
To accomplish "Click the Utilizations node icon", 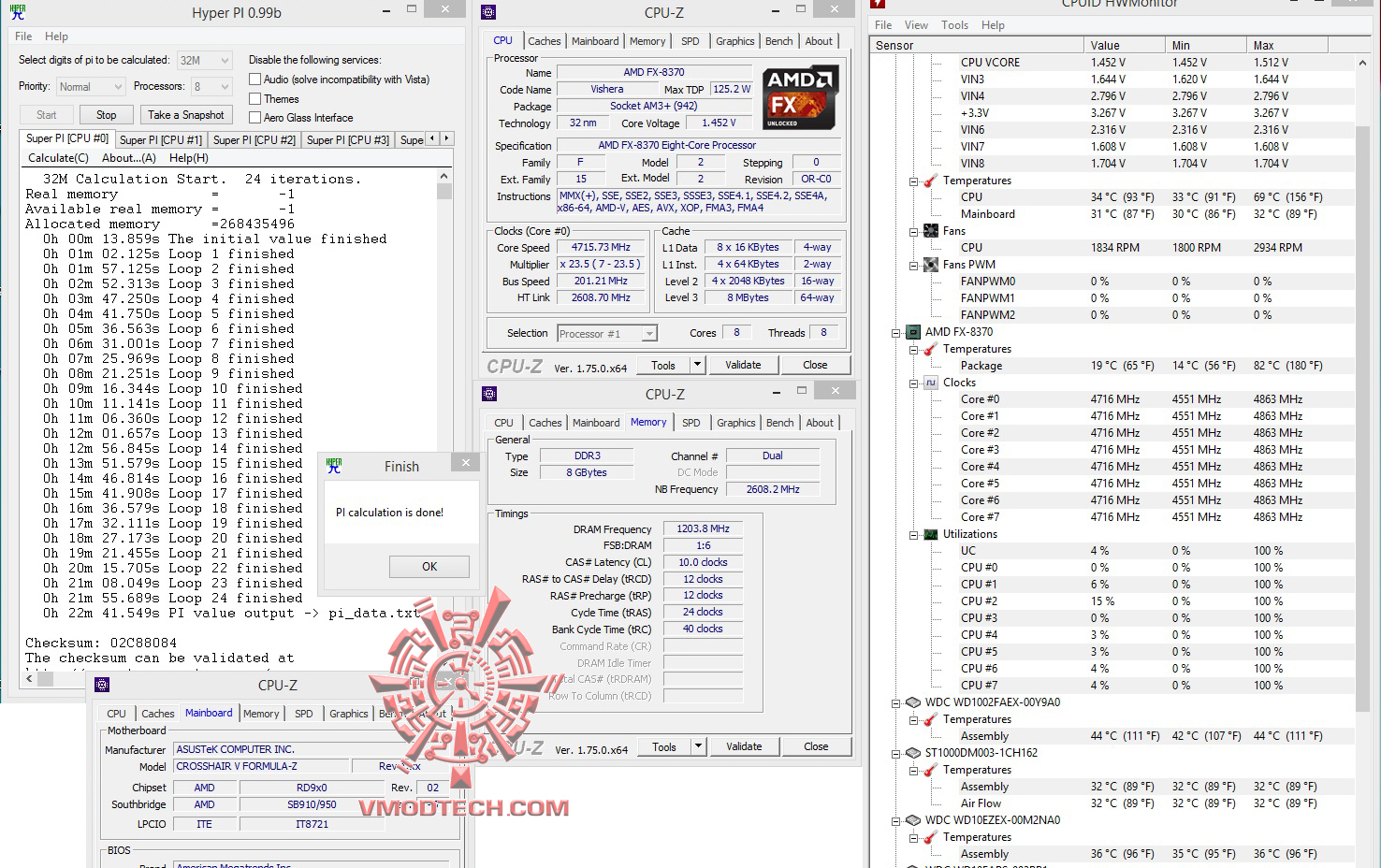I will pyautogui.click(x=931, y=534).
